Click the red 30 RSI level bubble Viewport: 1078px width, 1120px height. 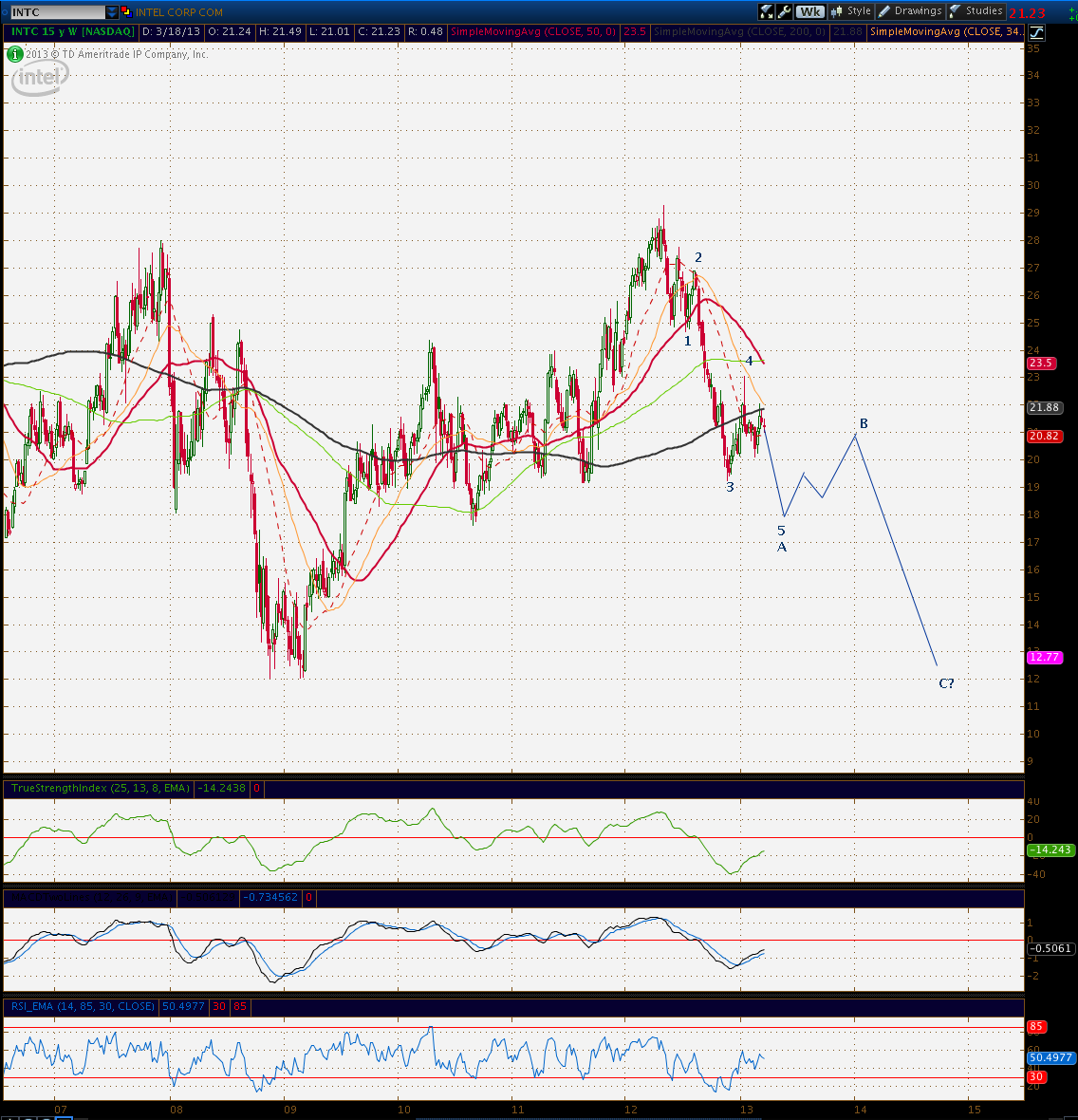pyautogui.click(x=1036, y=1076)
